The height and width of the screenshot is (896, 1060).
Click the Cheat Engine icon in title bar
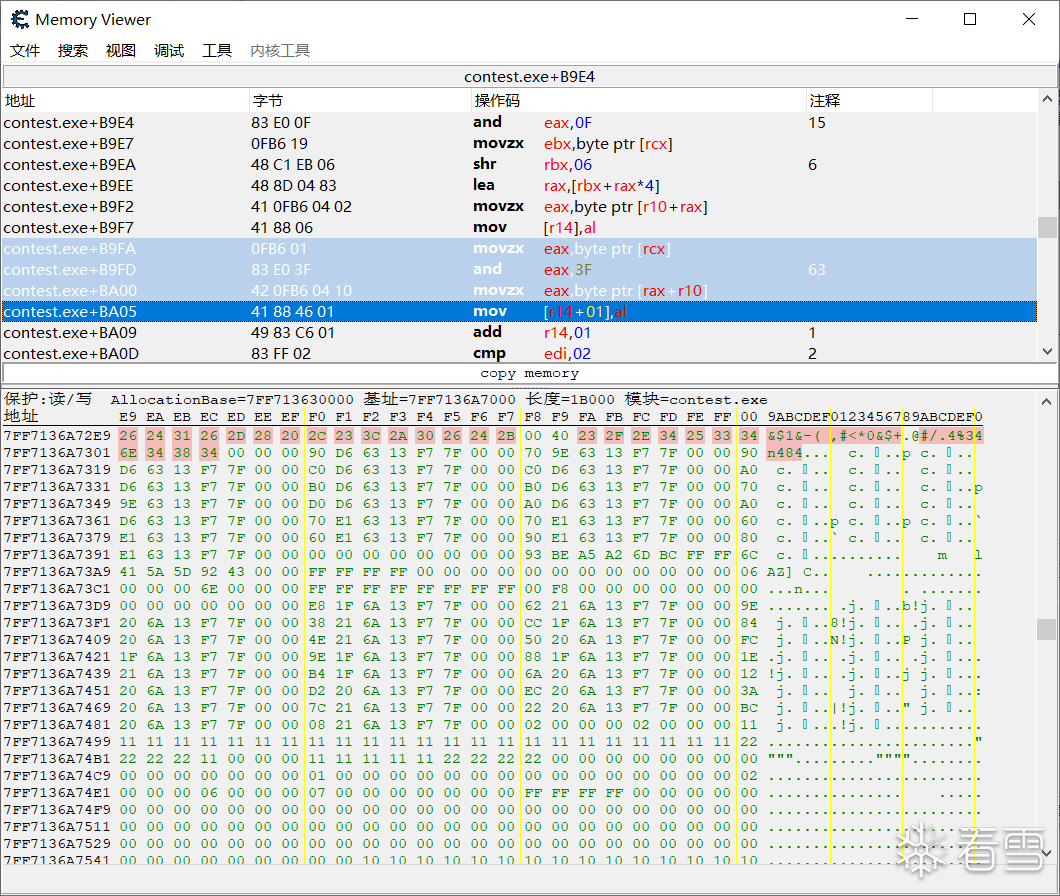20,20
